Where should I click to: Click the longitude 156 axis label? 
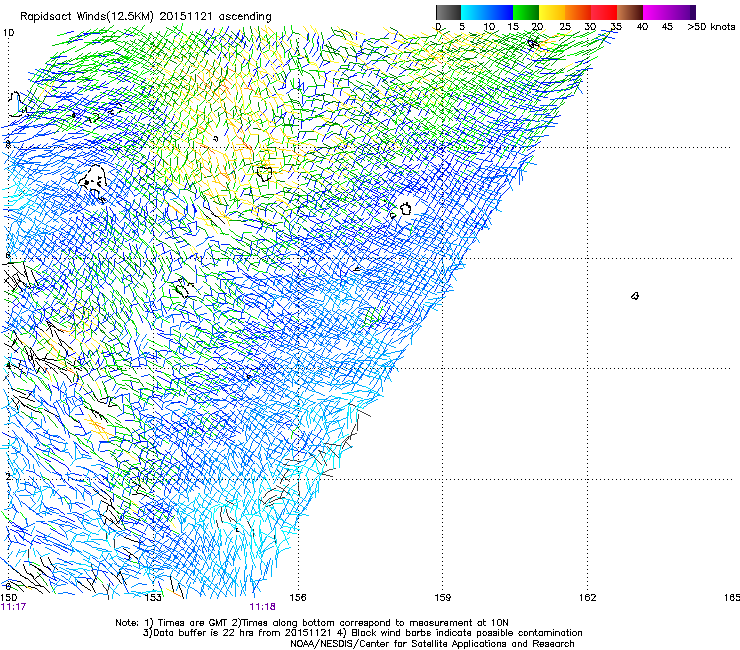pyautogui.click(x=298, y=598)
